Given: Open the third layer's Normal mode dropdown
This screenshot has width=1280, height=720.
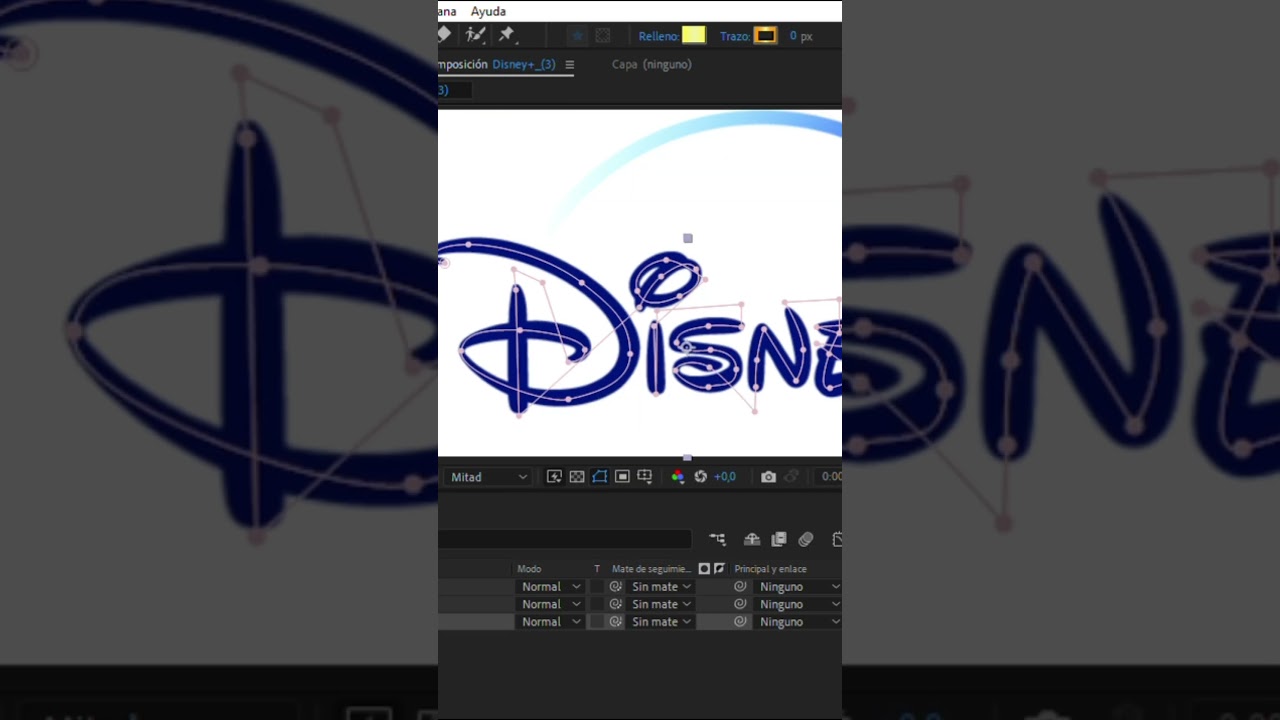Looking at the screenshot, I should click(x=550, y=622).
